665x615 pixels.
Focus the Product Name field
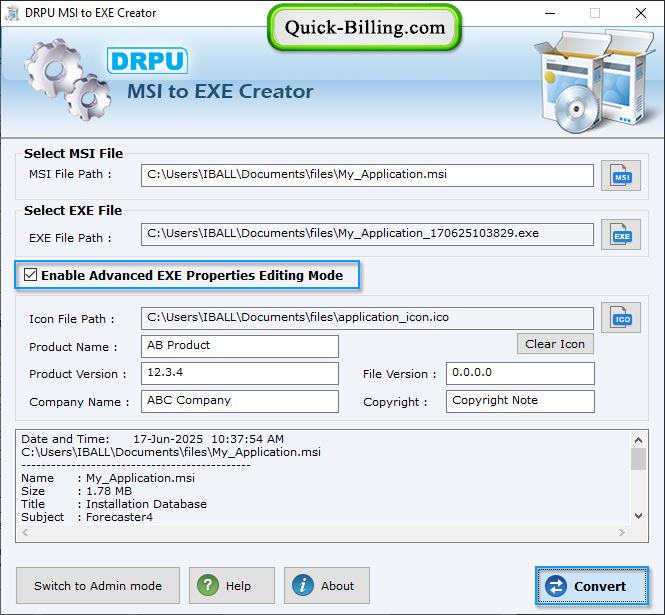[x=239, y=346]
